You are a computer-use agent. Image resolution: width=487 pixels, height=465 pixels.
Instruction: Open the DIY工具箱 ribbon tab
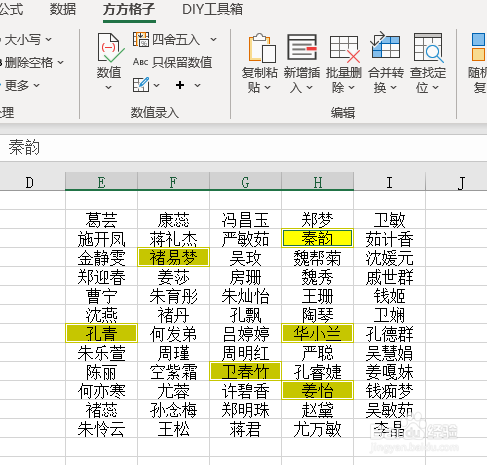coord(212,9)
